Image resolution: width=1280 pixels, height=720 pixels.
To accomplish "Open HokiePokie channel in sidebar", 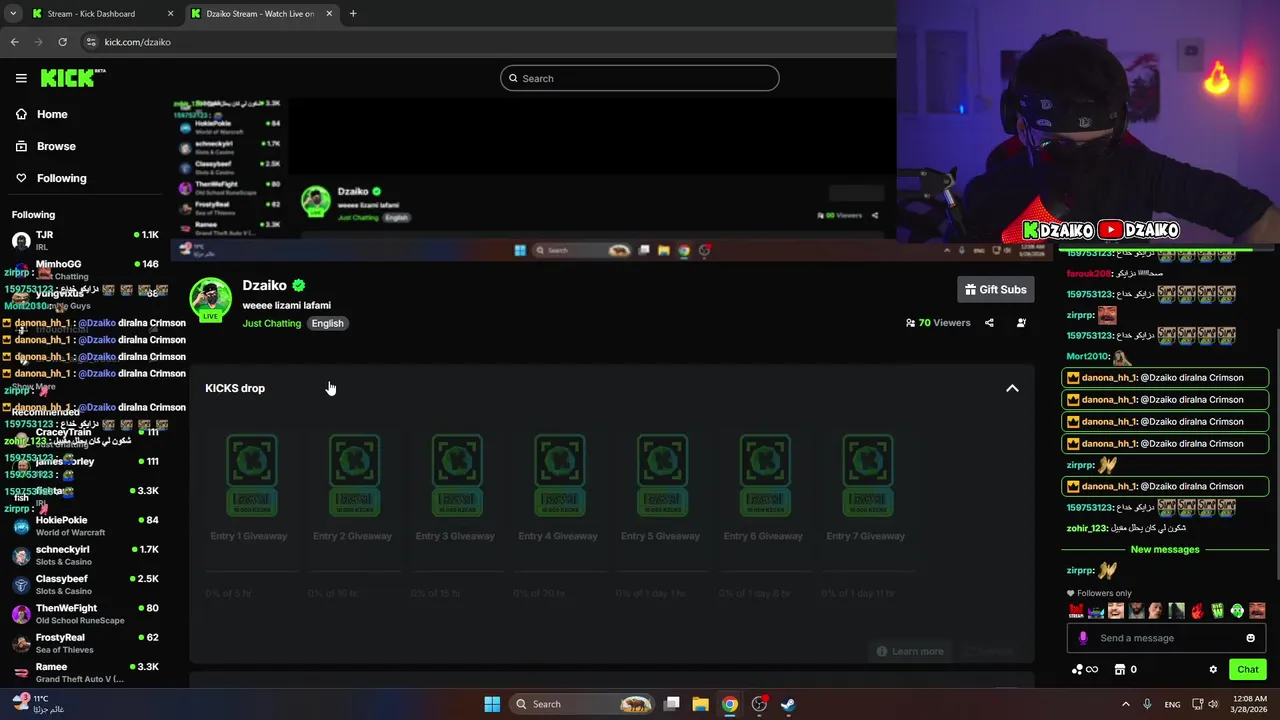I will coord(85,526).
